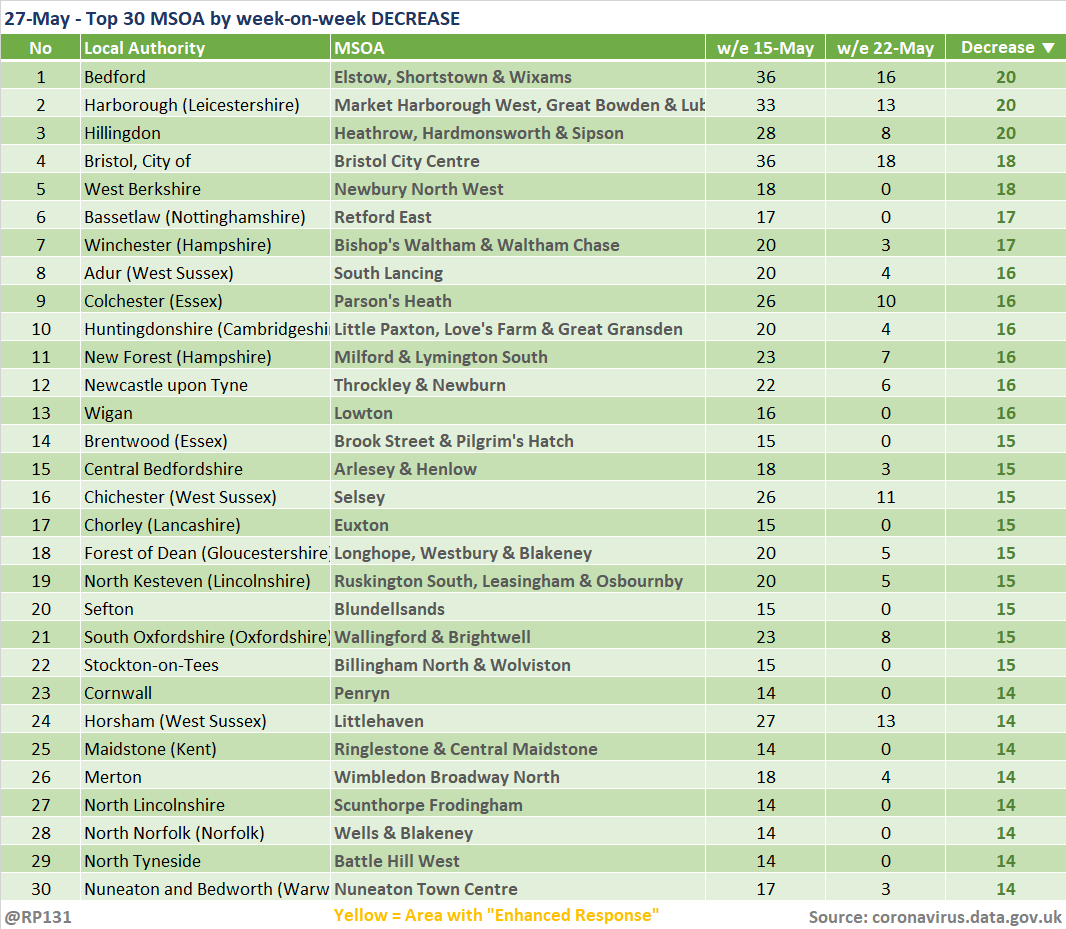This screenshot has width=1066, height=929.
Task: Select the 'Battle Hill West' cell
Action: click(518, 860)
